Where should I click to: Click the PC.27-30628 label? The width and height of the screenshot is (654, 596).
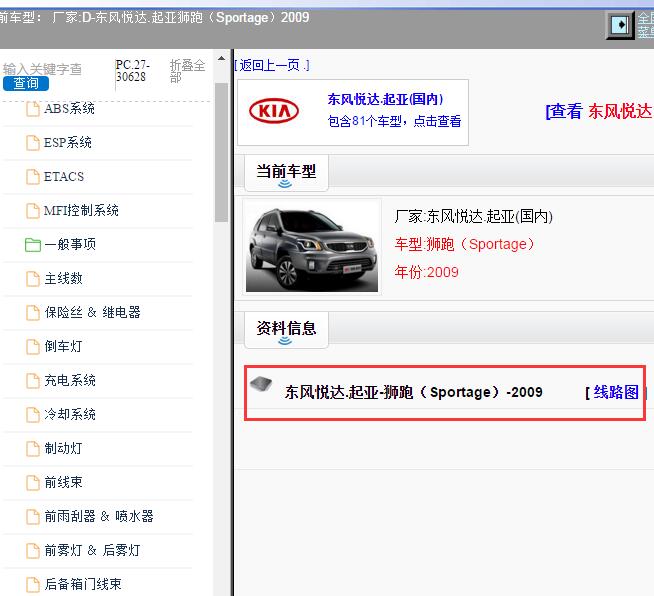pyautogui.click(x=133, y=71)
